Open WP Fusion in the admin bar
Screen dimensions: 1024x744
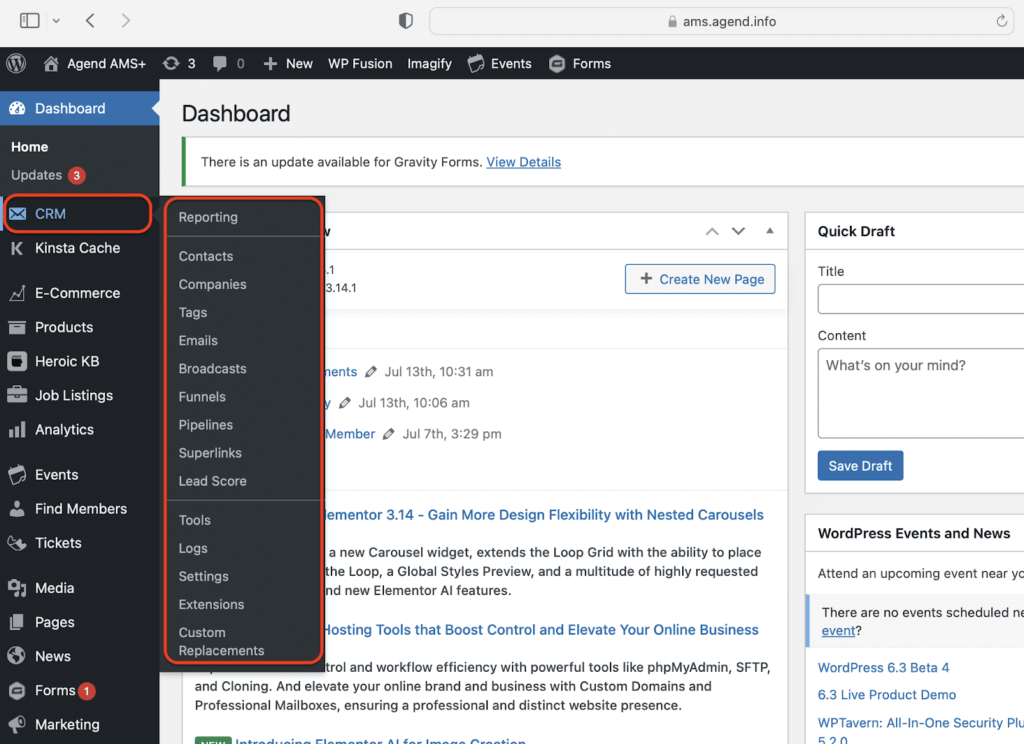(x=360, y=63)
